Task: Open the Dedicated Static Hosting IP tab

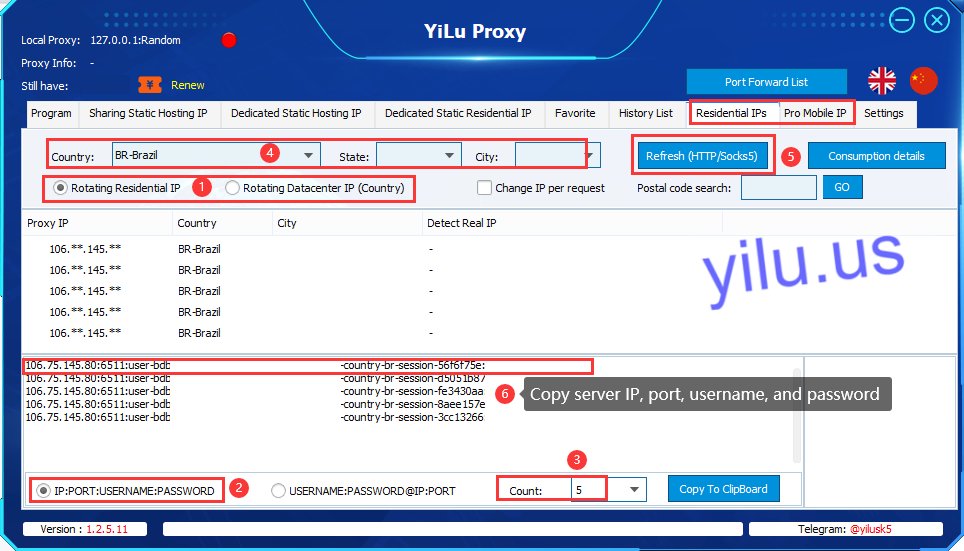Action: [296, 114]
